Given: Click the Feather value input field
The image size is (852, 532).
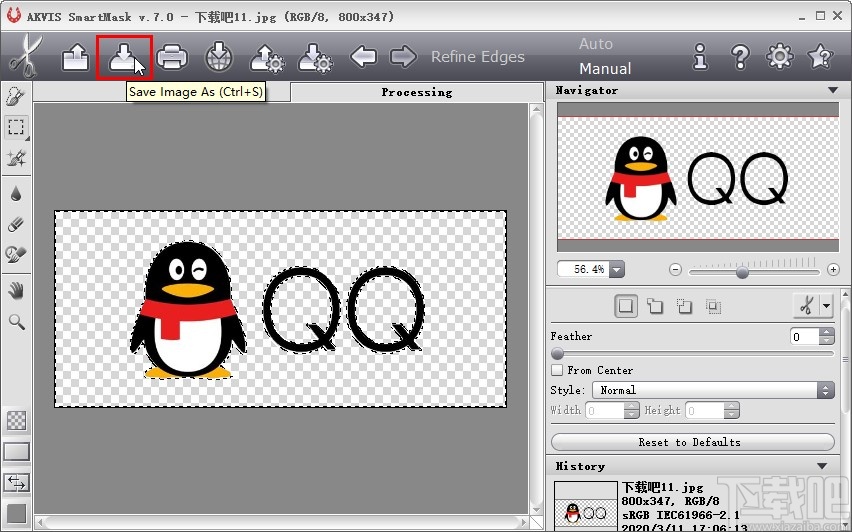Looking at the screenshot, I should point(805,336).
